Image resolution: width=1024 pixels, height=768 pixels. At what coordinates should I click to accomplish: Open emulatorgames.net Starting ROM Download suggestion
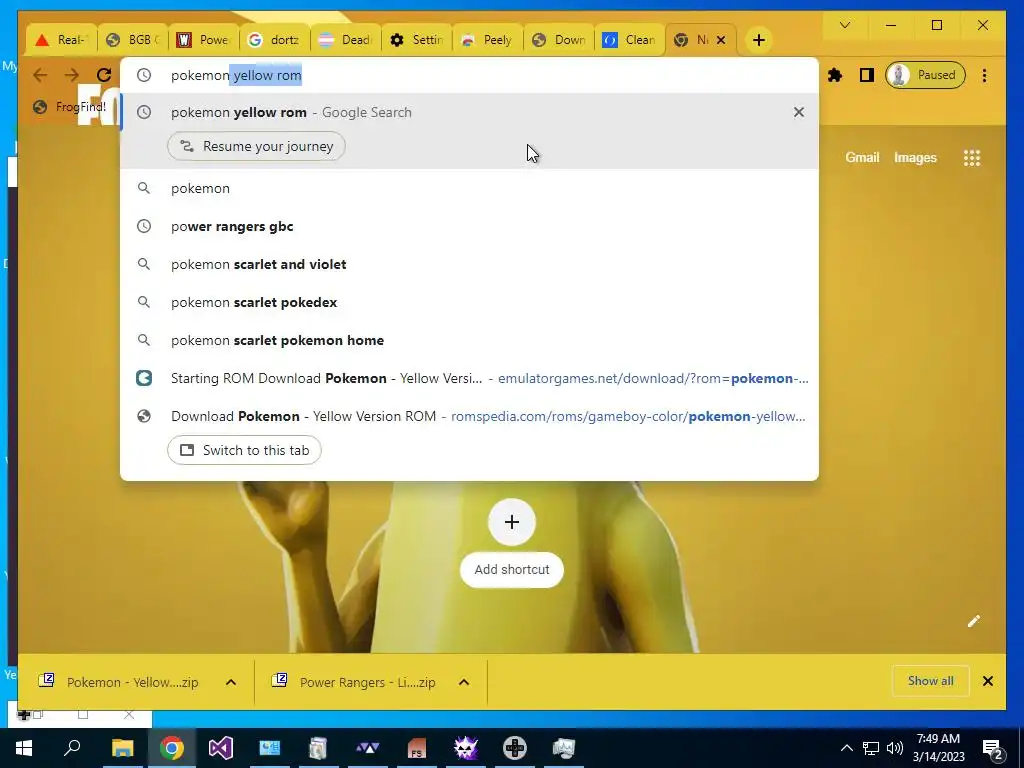pyautogui.click(x=469, y=378)
